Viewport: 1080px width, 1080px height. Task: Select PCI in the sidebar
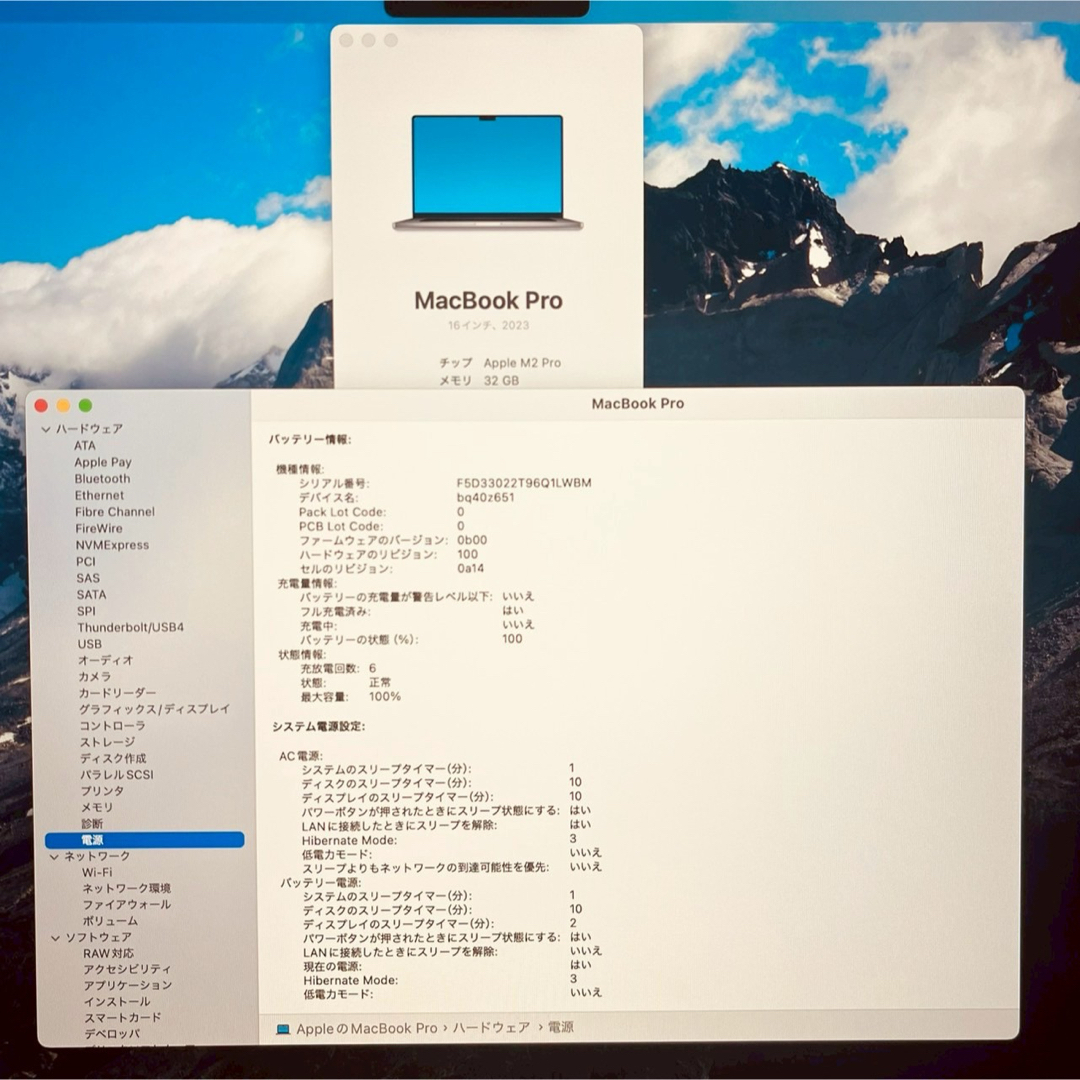pyautogui.click(x=86, y=561)
